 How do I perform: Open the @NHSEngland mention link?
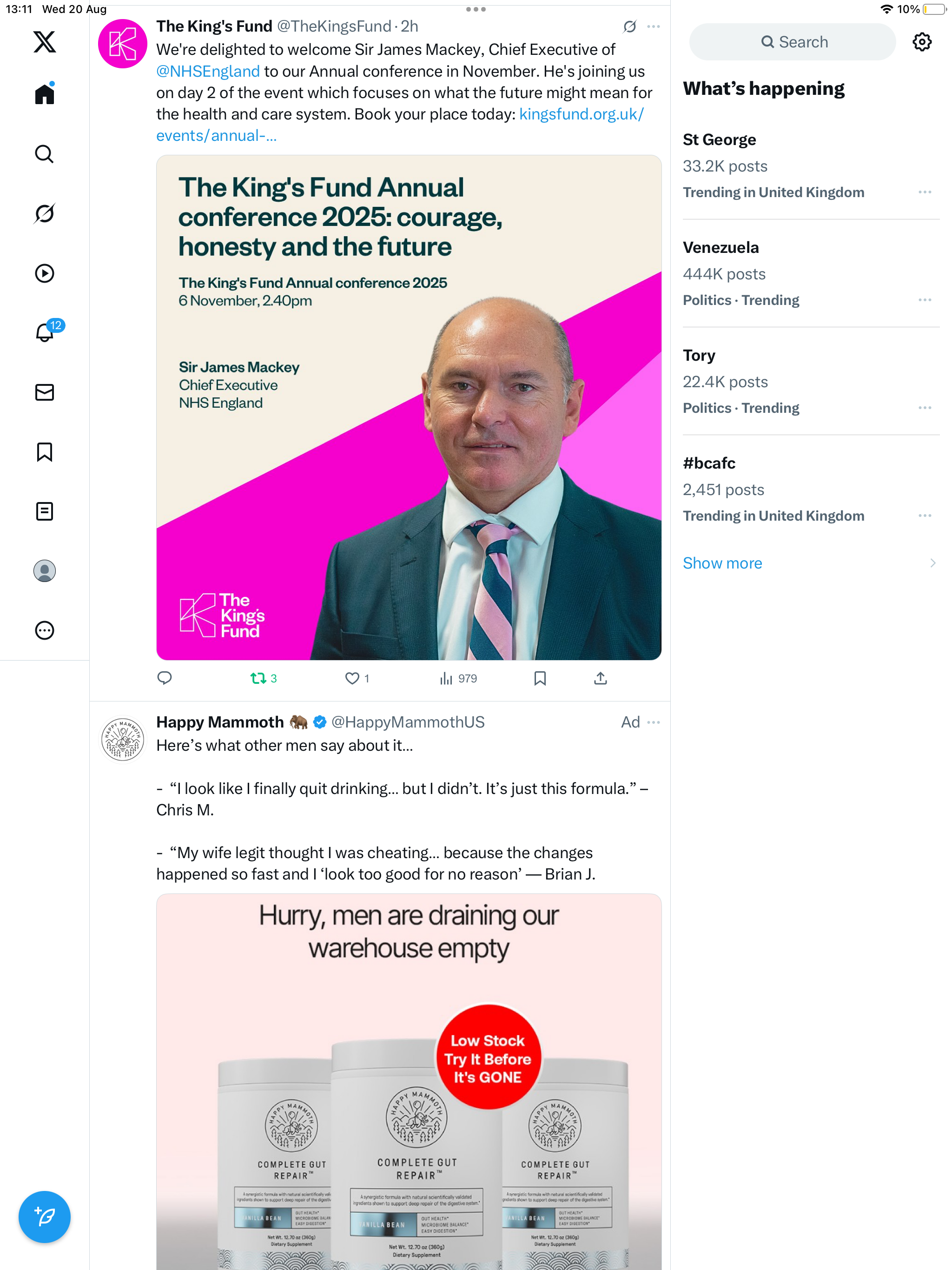208,71
